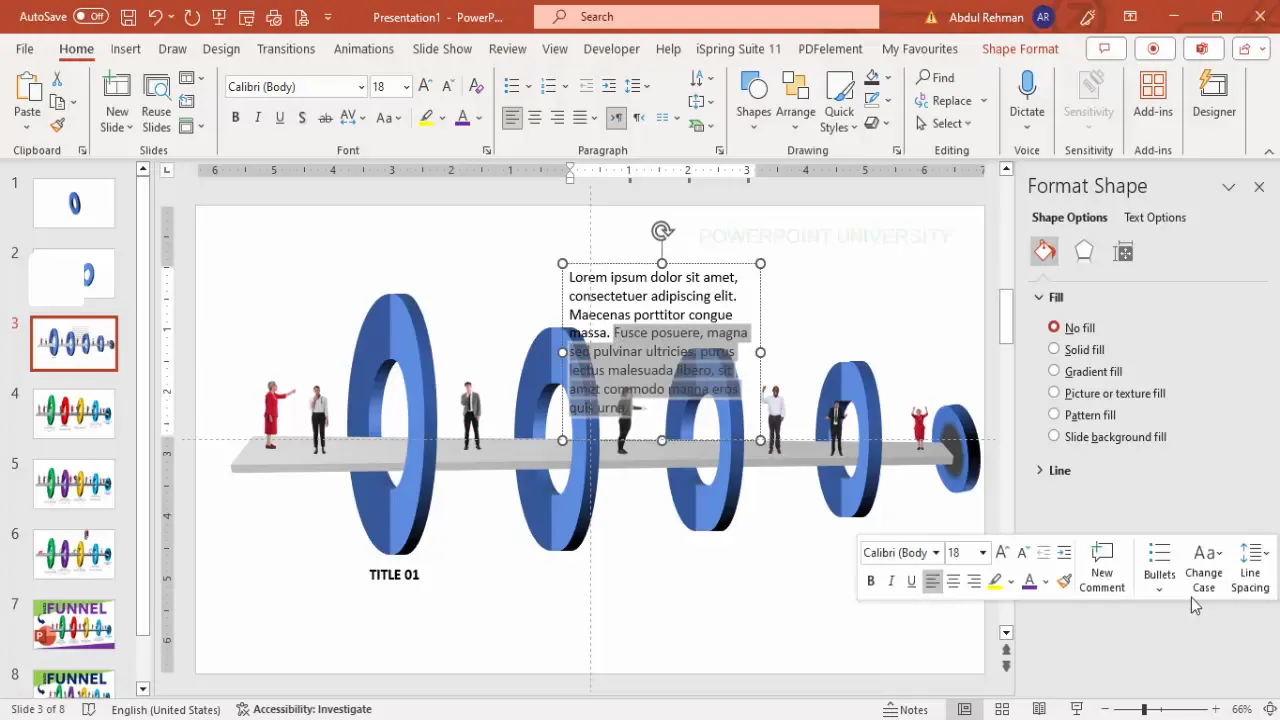The width and height of the screenshot is (1280, 720).
Task: Toggle Italic in the floating mini toolbar
Action: [x=891, y=581]
